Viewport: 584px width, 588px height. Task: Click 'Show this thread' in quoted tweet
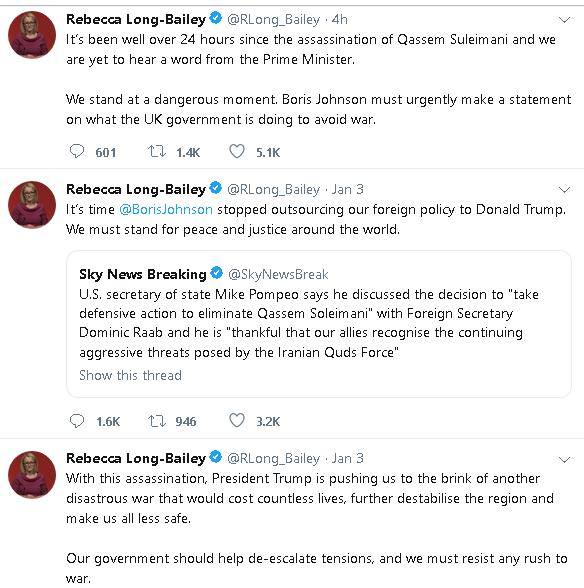tap(130, 375)
